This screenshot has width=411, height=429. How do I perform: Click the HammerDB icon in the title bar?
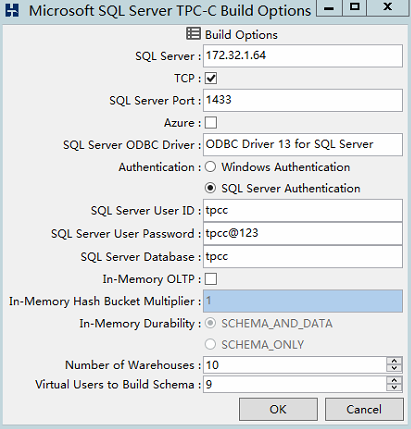coord(12,10)
